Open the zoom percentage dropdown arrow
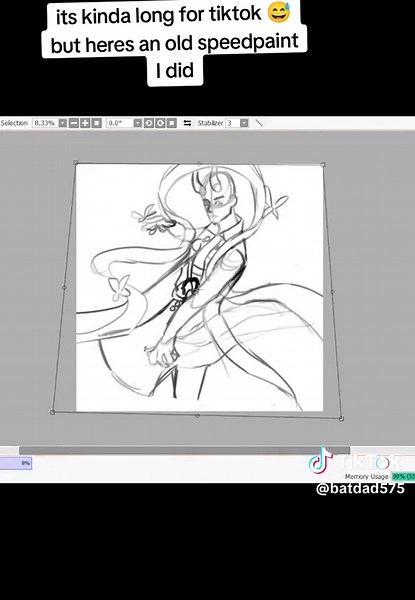Viewport: 415px width, 600px height. pyautogui.click(x=62, y=123)
